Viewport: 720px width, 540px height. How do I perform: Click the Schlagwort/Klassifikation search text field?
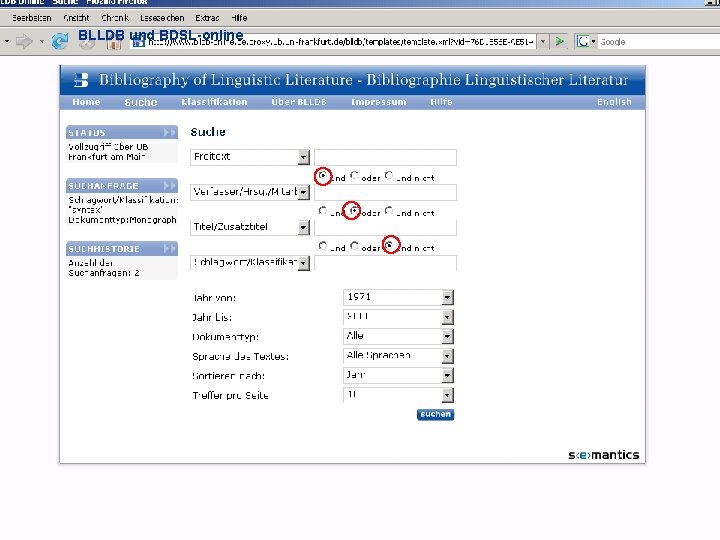(x=385, y=263)
